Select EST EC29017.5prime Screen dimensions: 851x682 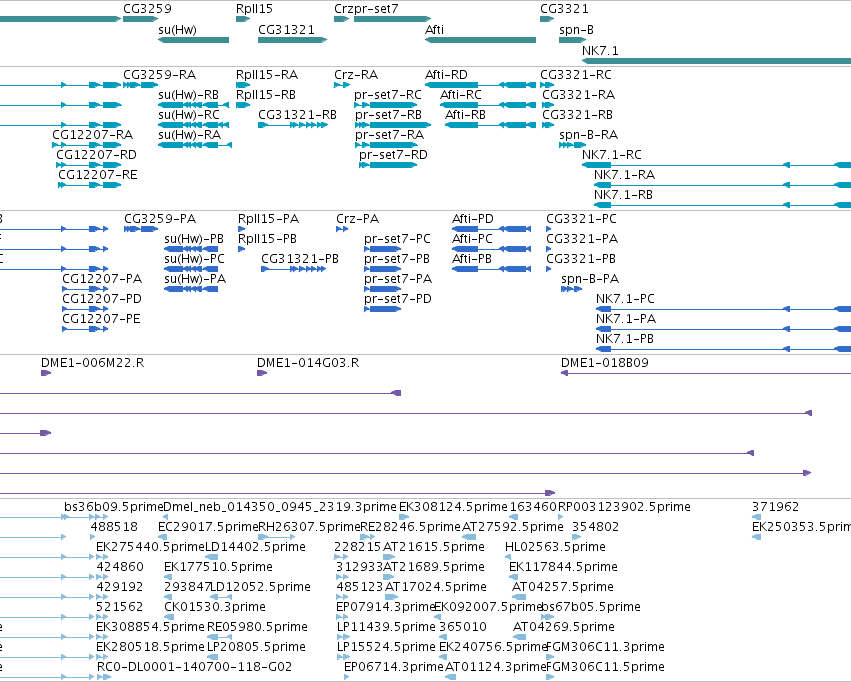pos(163,537)
